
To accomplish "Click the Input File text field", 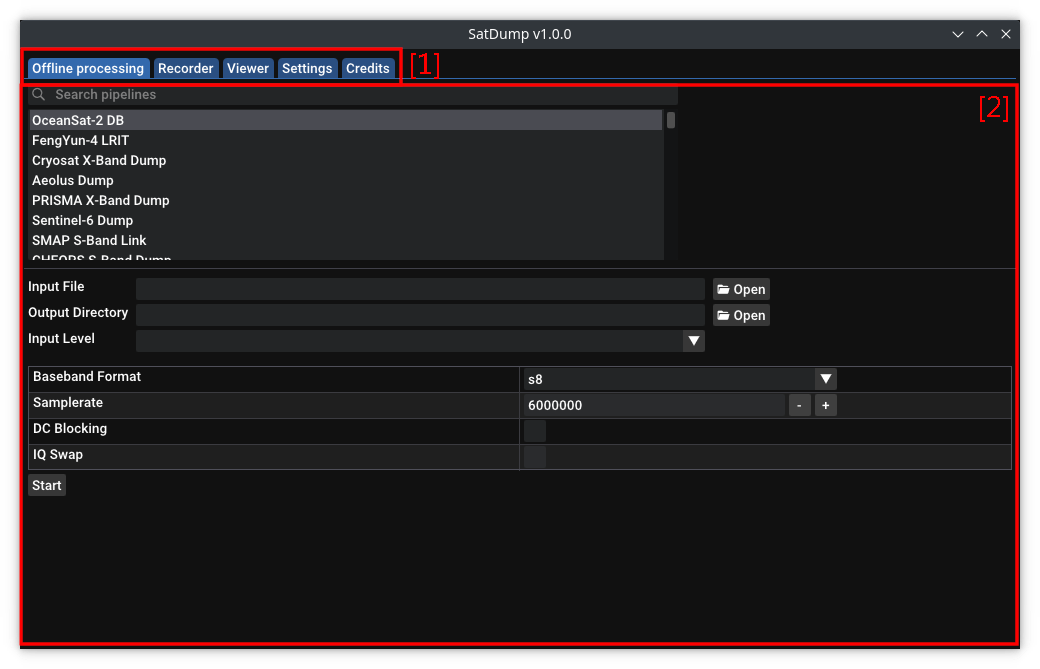I will 420,289.
